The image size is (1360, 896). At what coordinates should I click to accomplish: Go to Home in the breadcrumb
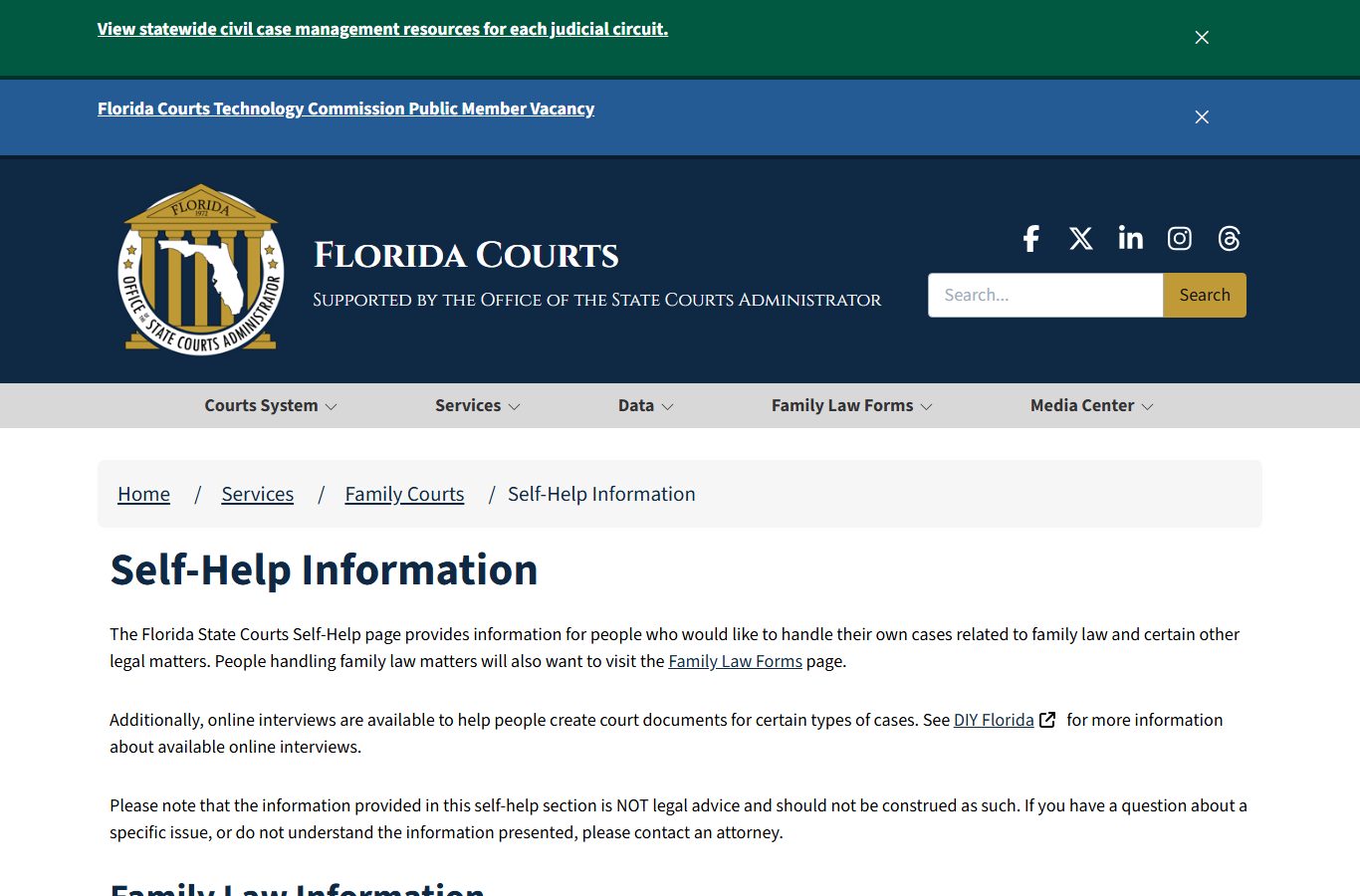click(143, 494)
